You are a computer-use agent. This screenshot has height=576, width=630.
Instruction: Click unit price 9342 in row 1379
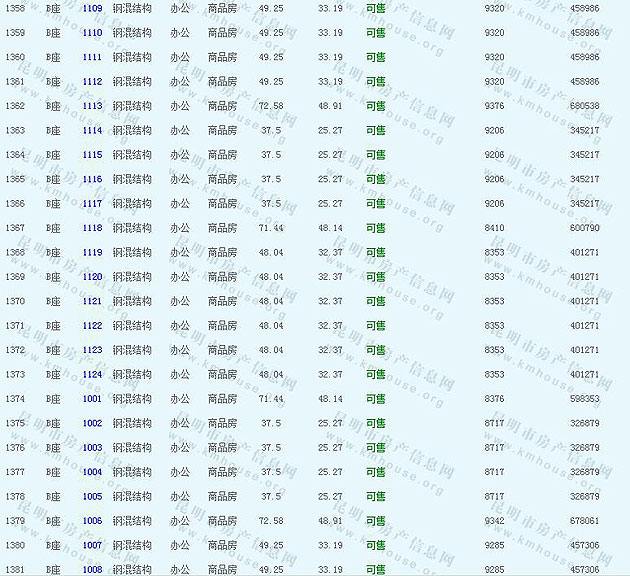tap(494, 521)
